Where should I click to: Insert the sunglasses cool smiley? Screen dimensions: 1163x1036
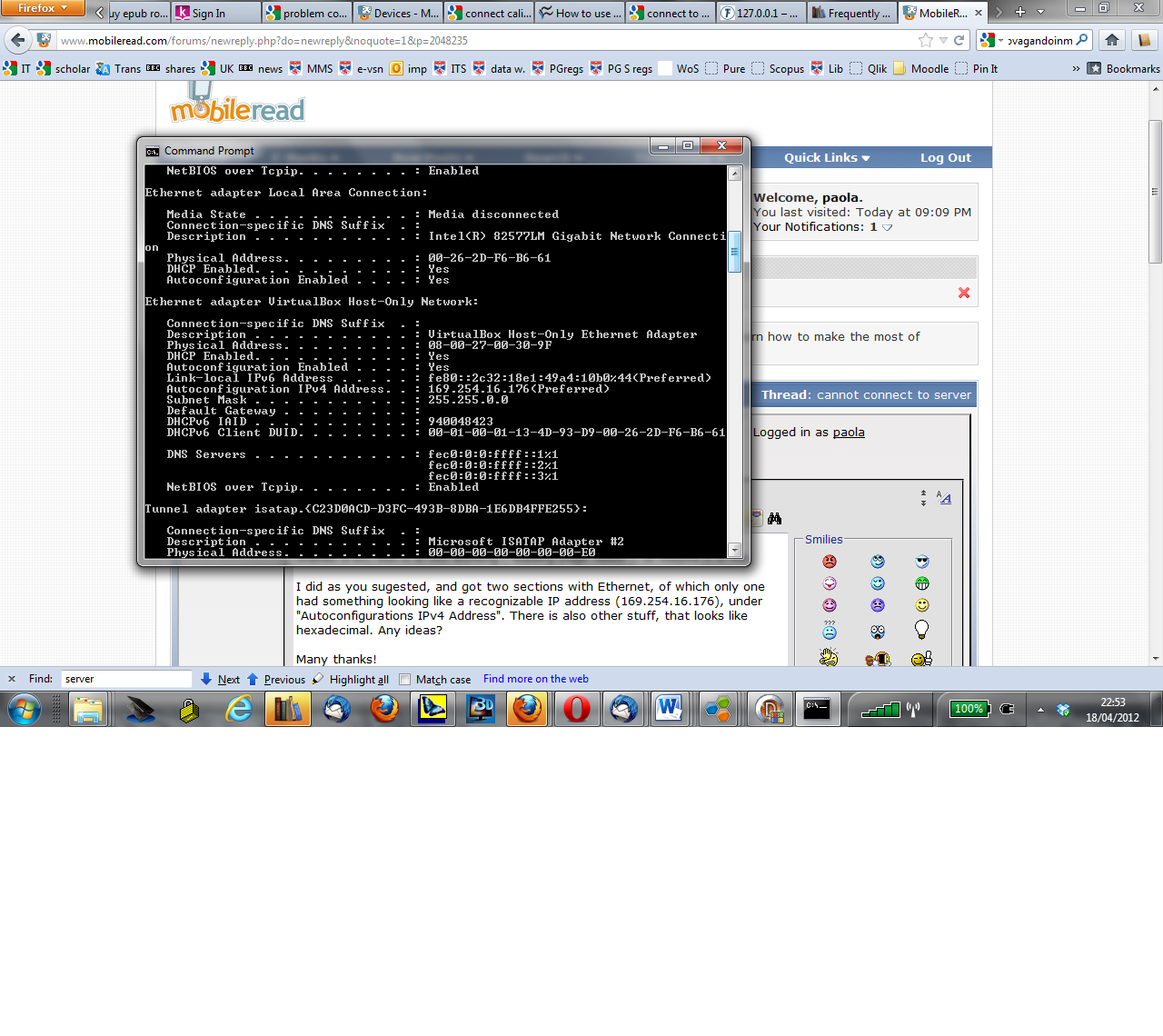(x=922, y=562)
